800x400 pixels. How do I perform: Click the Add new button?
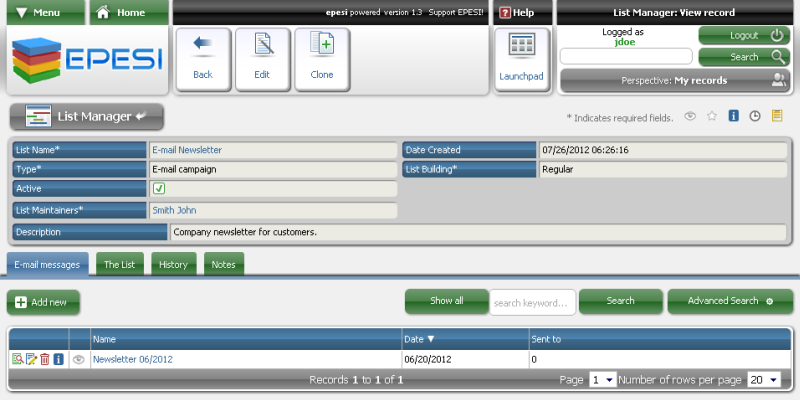pos(43,302)
